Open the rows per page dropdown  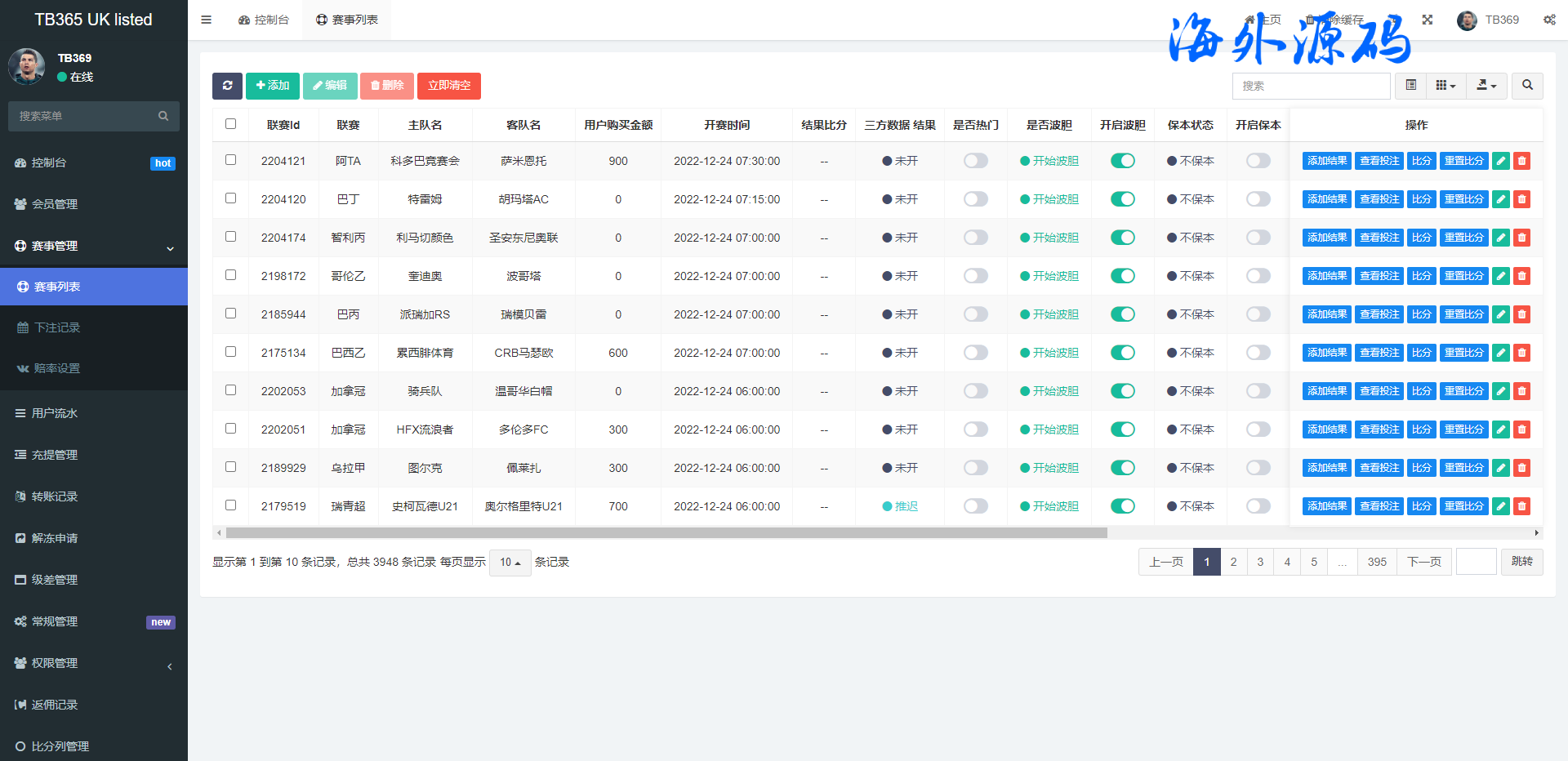[x=510, y=563]
